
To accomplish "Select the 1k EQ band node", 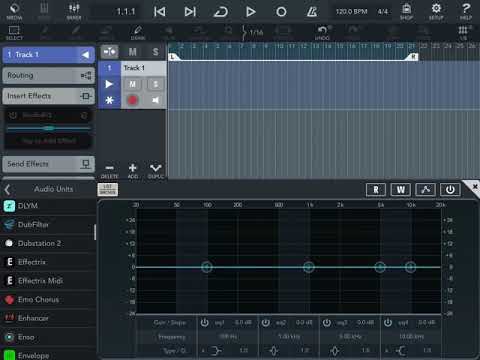I will [309, 267].
